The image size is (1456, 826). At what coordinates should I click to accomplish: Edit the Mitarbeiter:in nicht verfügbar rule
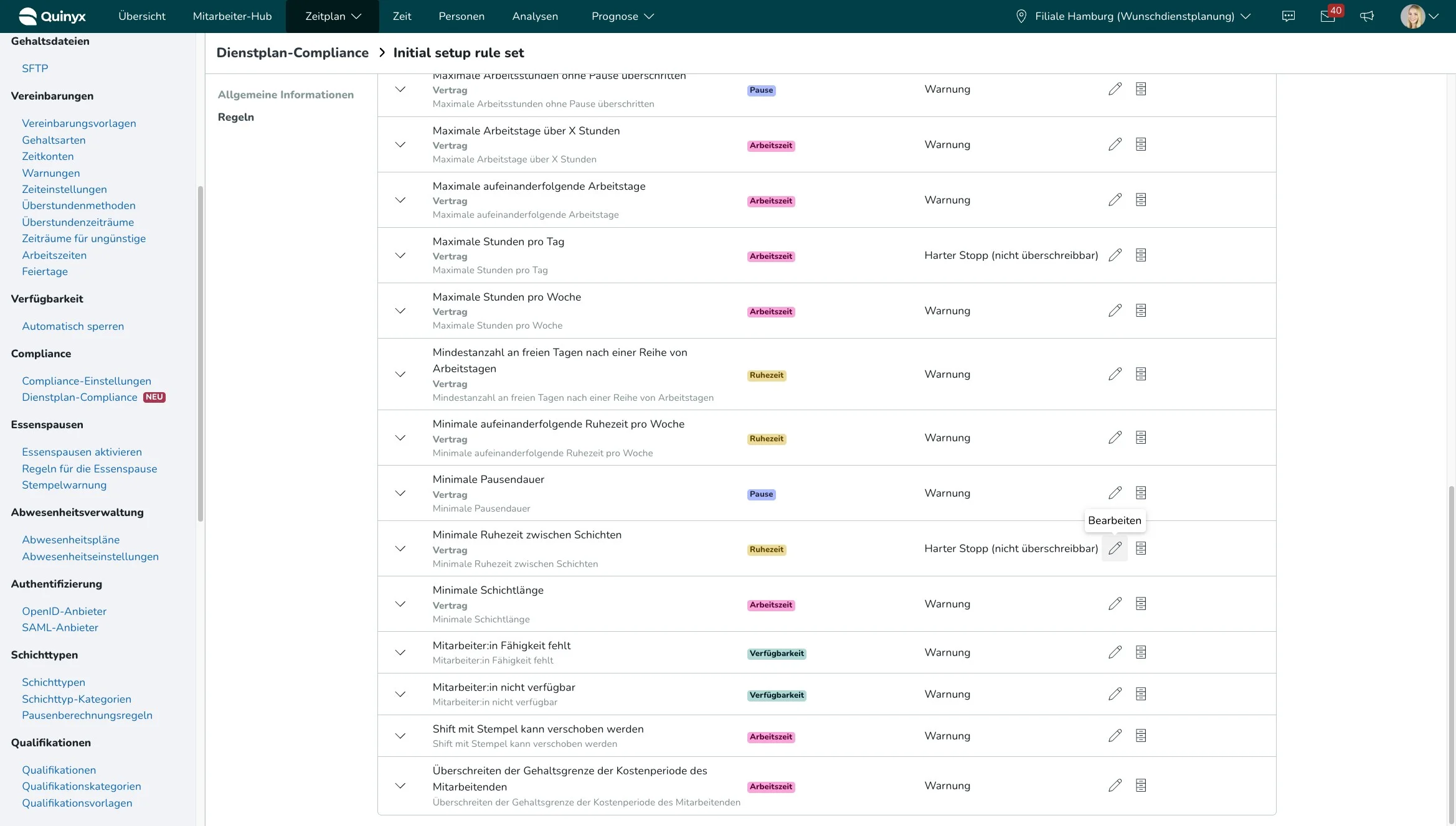click(1115, 694)
